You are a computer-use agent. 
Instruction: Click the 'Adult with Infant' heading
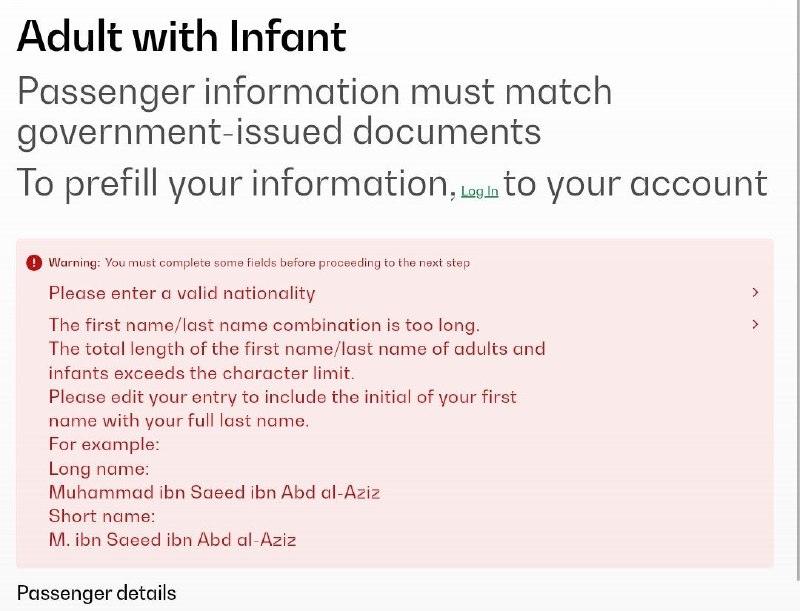[182, 36]
